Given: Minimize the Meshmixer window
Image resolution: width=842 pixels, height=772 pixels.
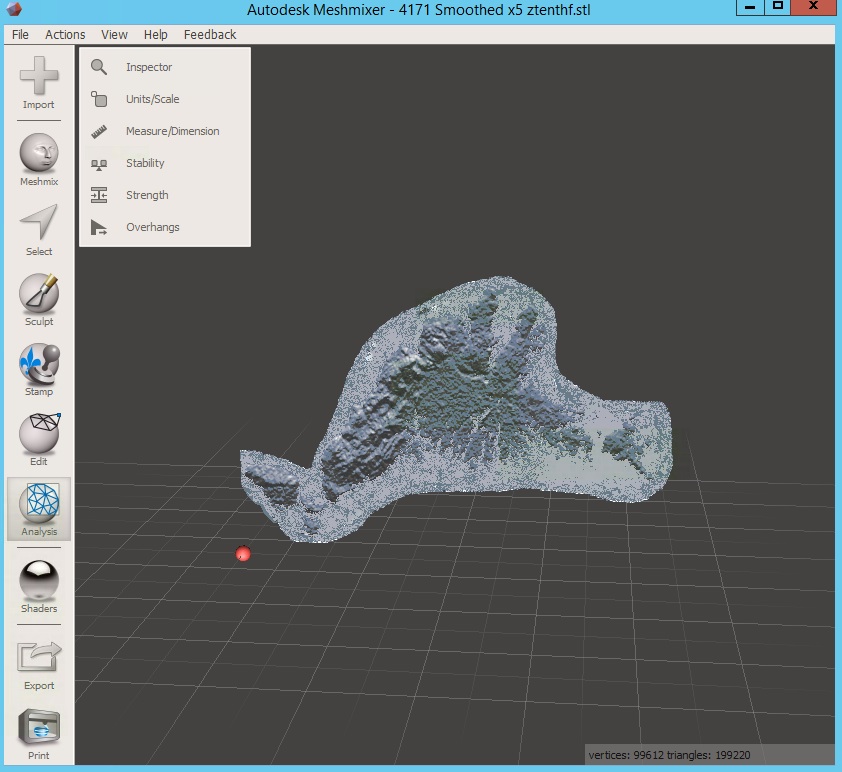Looking at the screenshot, I should coord(750,7).
